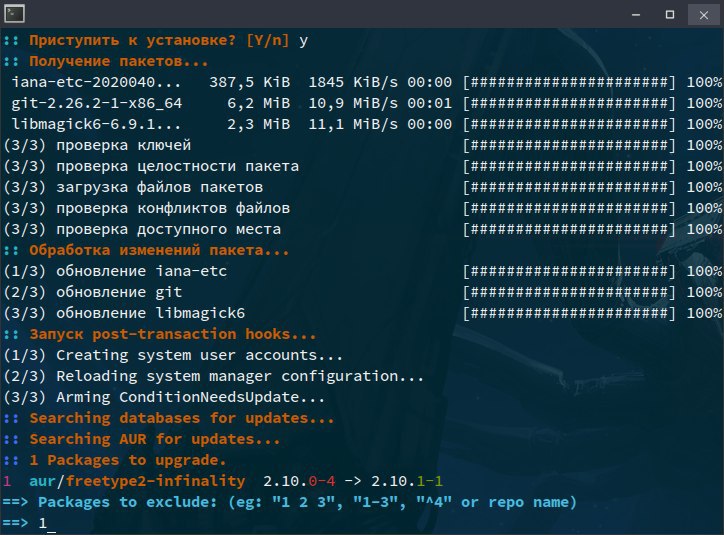Click the '6,2 MiB' size value
Screen dimensions: 724x535
(x=259, y=103)
